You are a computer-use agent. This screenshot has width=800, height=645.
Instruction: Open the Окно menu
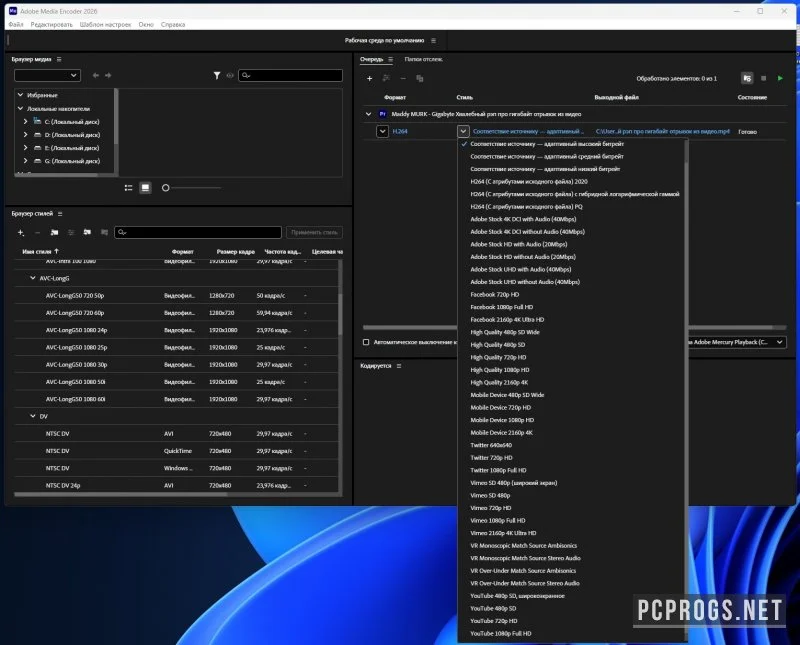click(146, 24)
